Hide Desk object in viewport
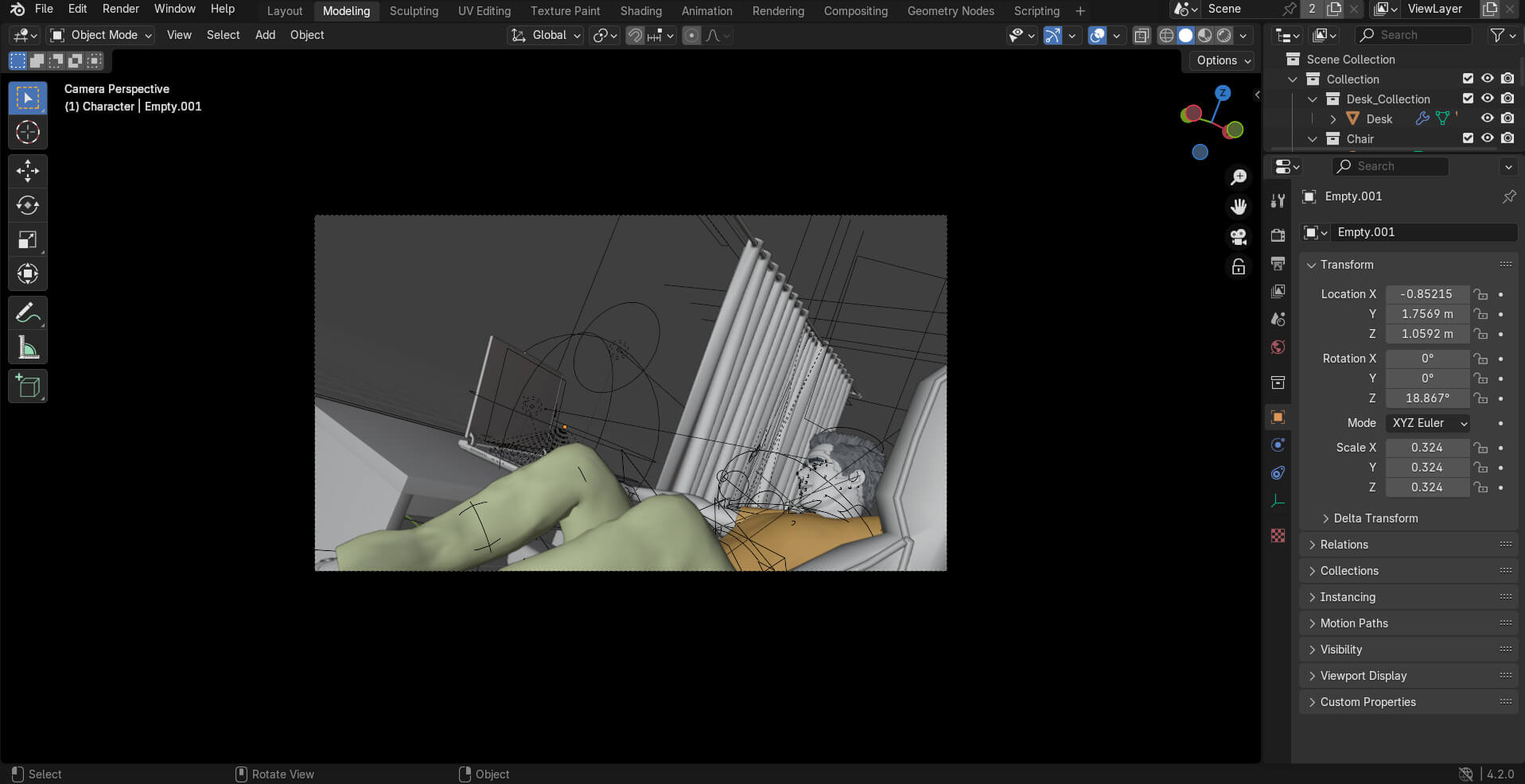 pyautogui.click(x=1487, y=118)
